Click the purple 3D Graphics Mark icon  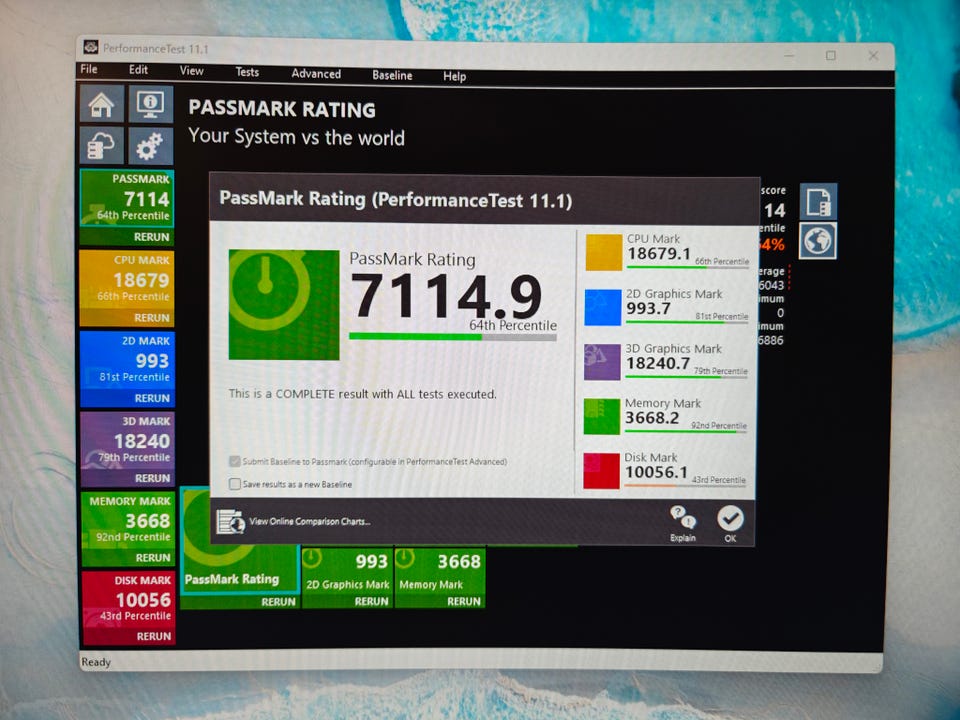602,362
